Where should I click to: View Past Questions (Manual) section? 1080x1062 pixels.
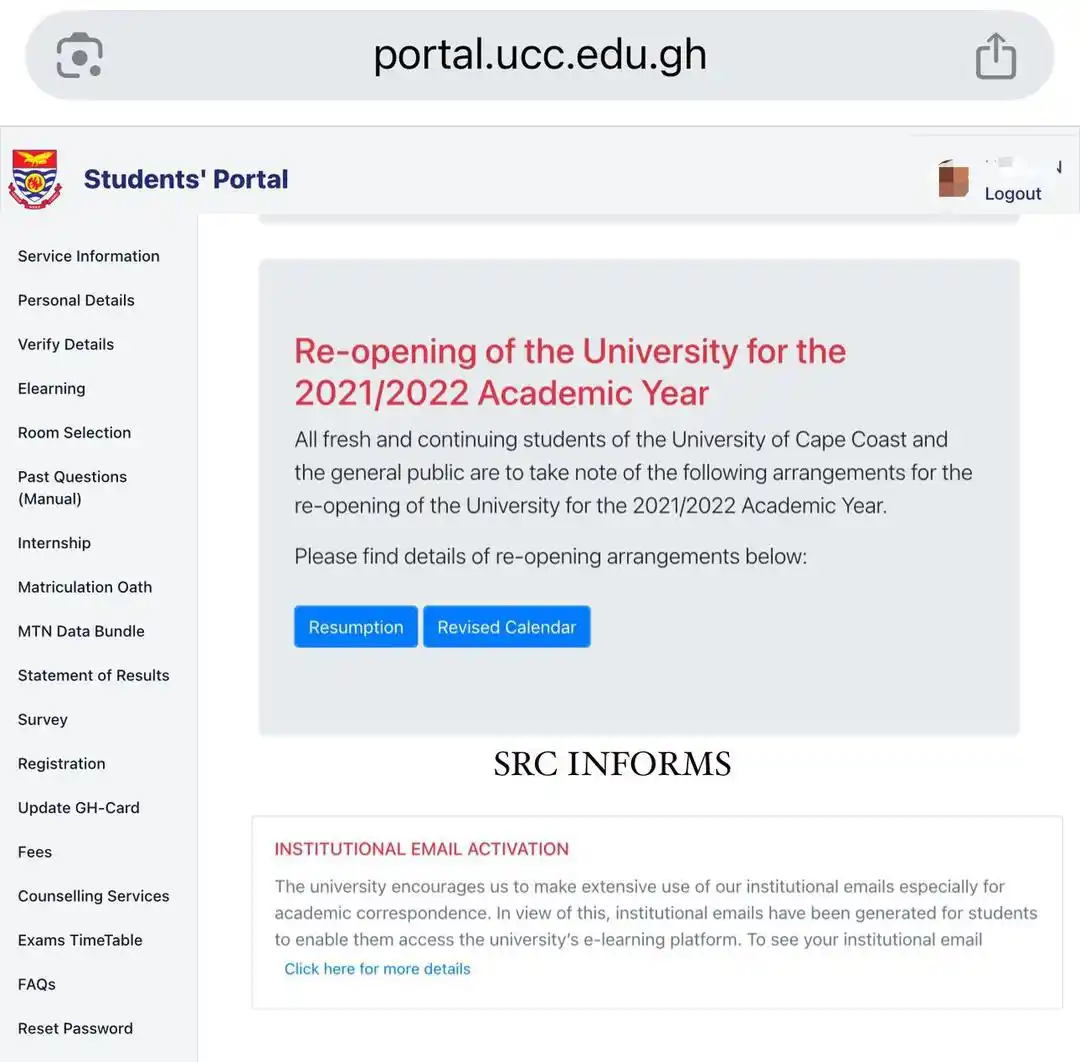[72, 487]
